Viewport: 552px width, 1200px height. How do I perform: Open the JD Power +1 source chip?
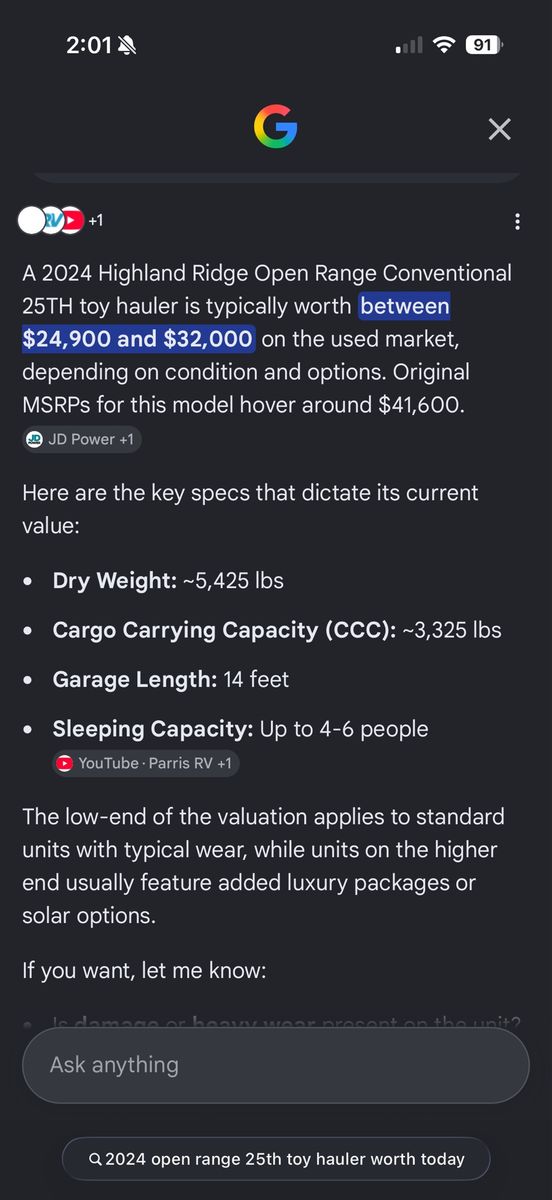[x=82, y=439]
